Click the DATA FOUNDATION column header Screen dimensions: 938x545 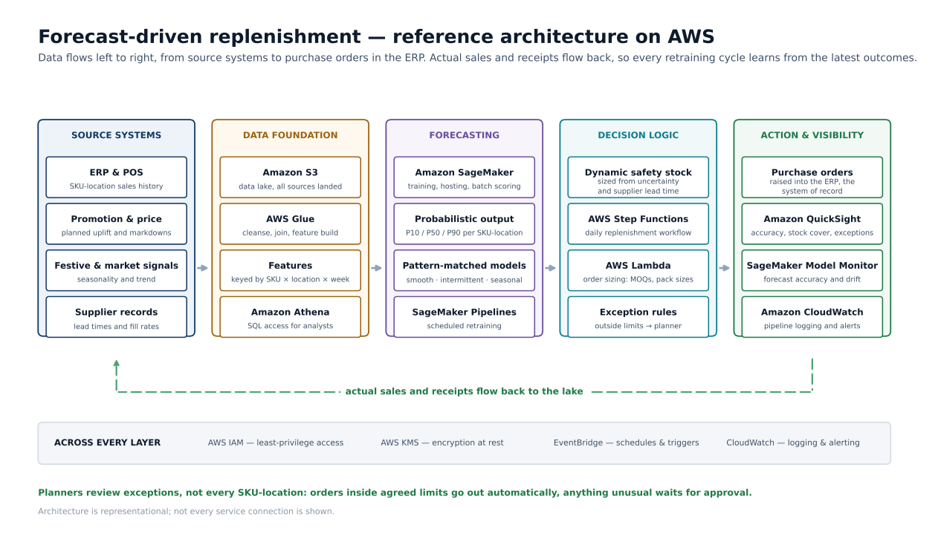tap(290, 135)
